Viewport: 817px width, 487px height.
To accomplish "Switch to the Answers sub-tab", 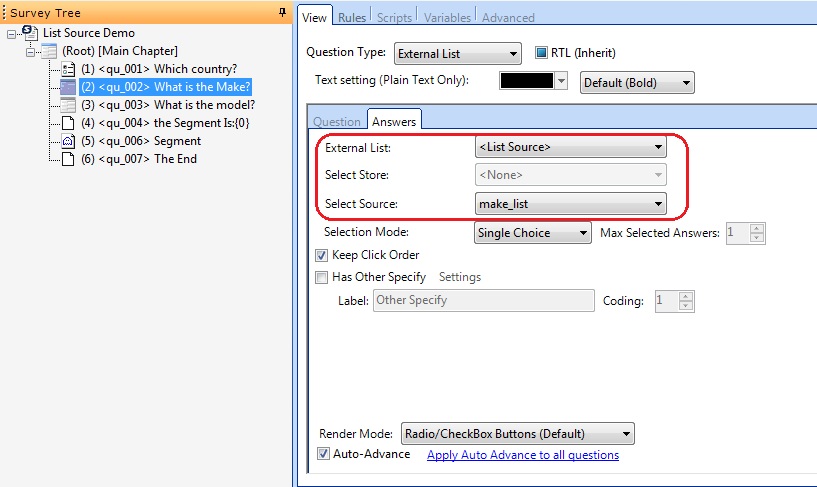I will tap(394, 120).
